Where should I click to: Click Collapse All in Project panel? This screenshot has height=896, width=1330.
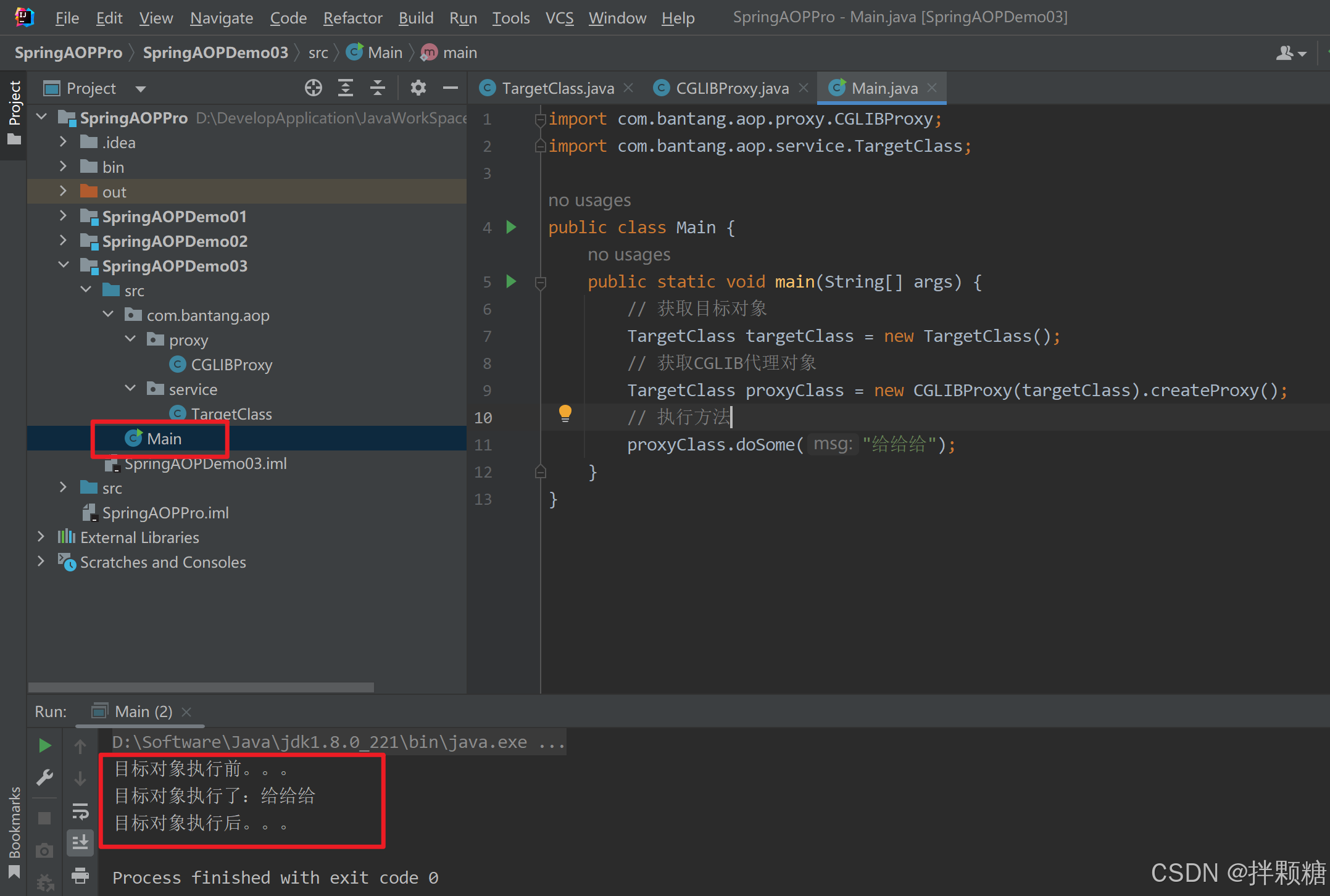pyautogui.click(x=378, y=88)
